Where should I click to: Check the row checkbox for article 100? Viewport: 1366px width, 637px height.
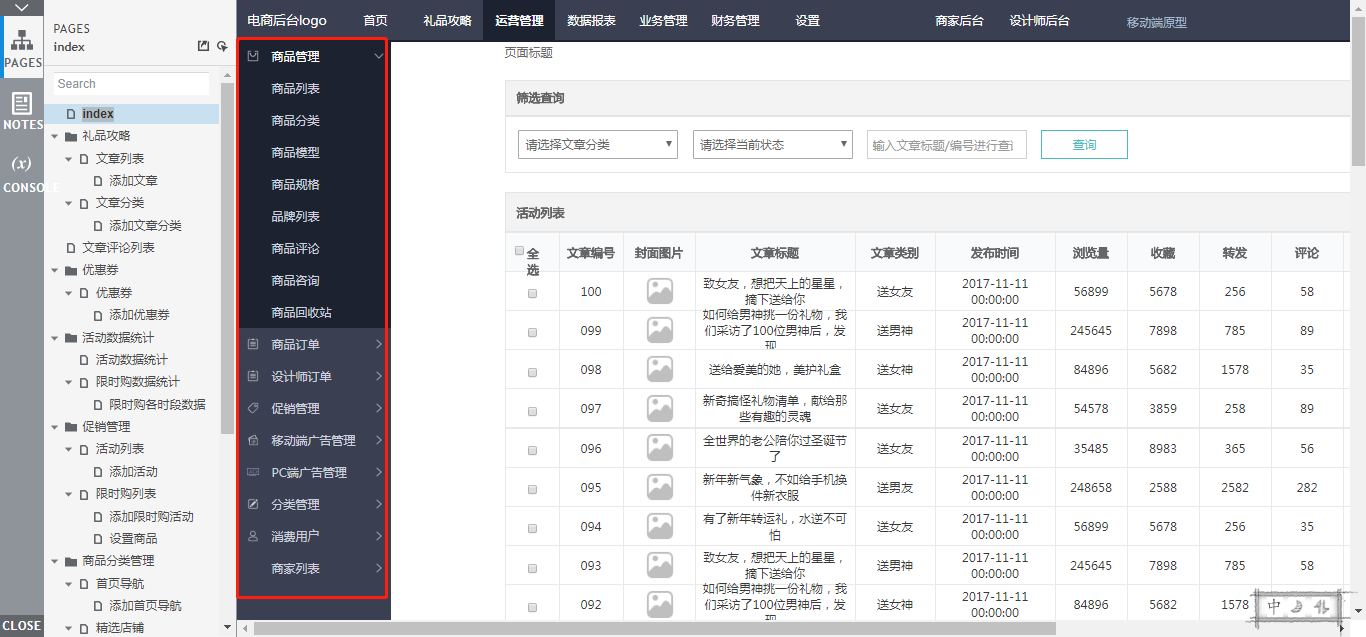click(532, 293)
